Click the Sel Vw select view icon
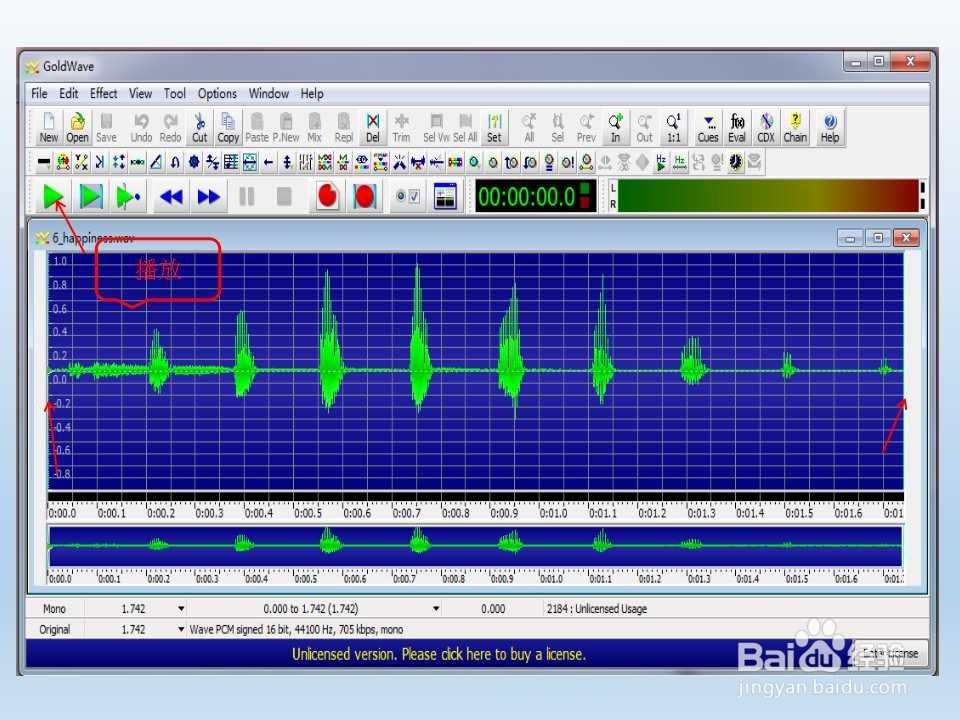 [437, 128]
